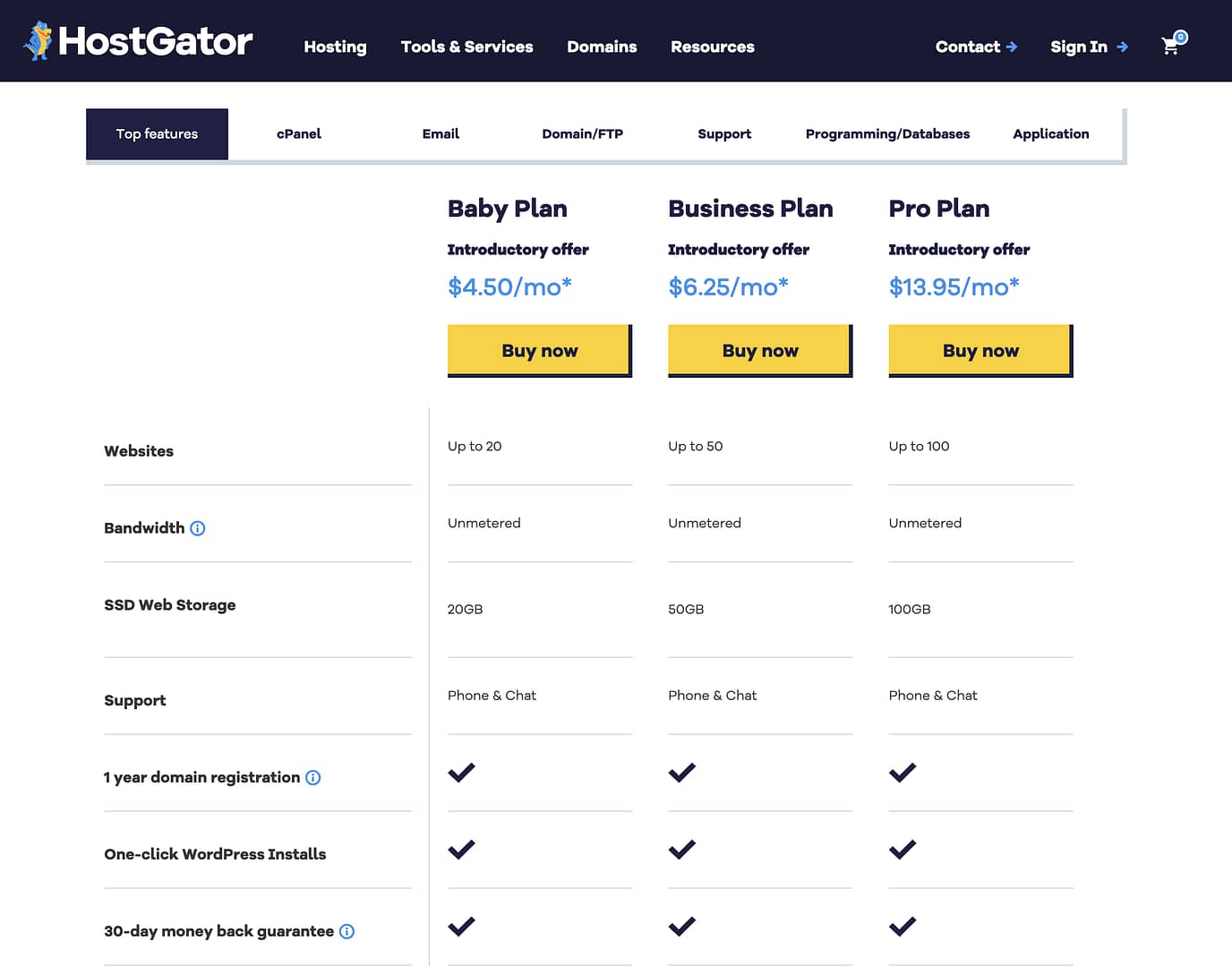Click the 50GB storage value
This screenshot has height=966, width=1232.
(x=686, y=609)
